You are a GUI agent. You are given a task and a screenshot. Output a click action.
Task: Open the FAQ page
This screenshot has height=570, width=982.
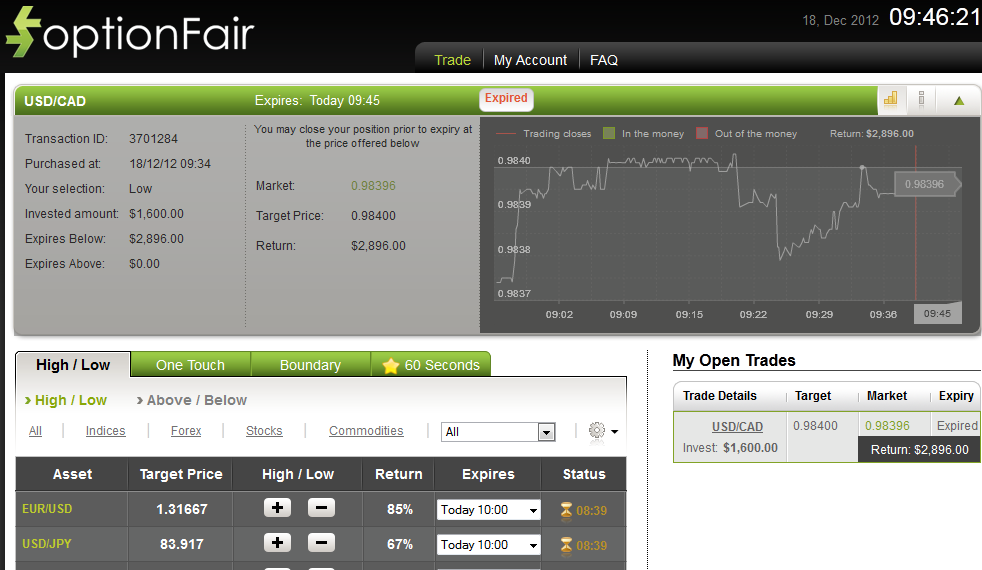[x=604, y=60]
